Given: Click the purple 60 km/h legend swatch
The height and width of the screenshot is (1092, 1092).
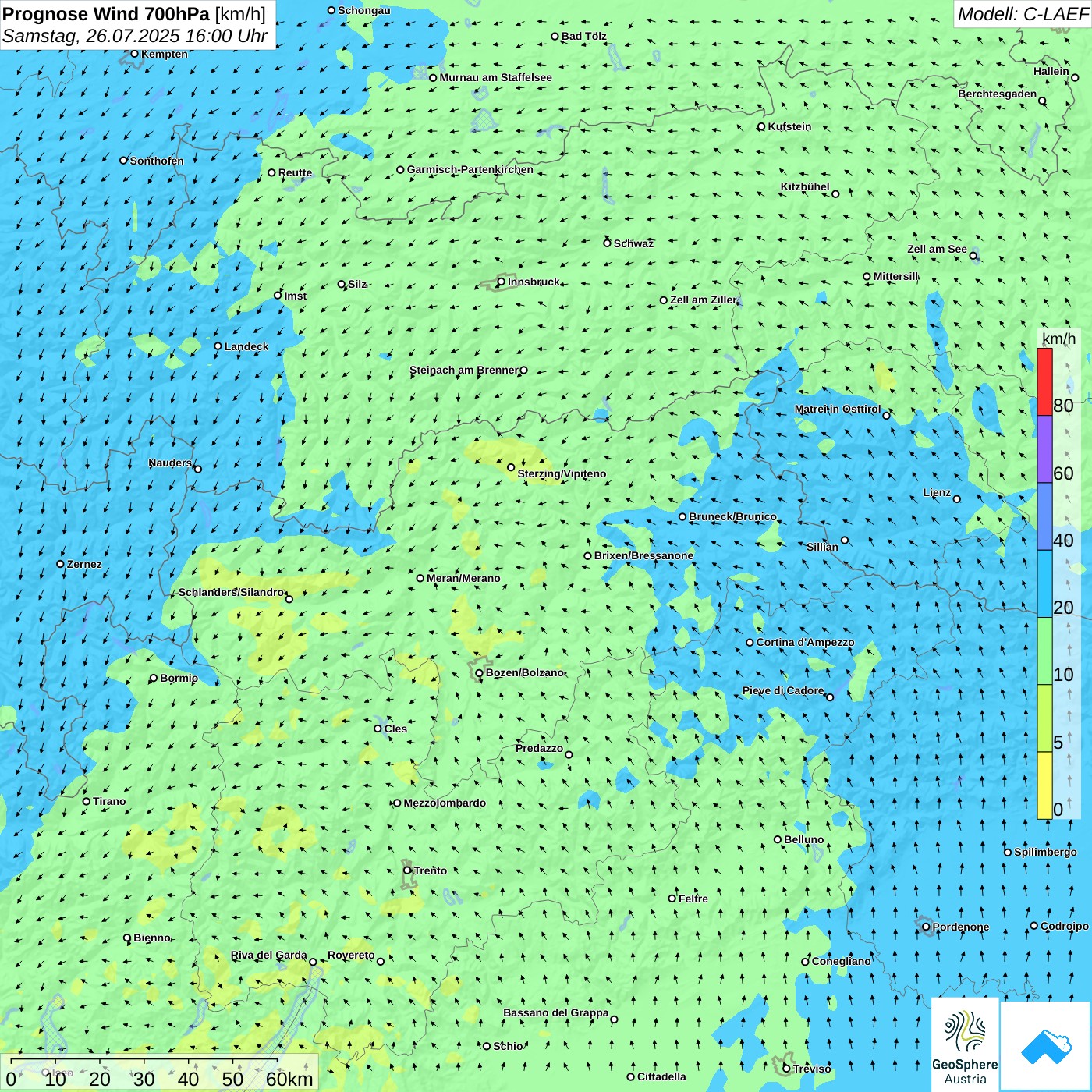Looking at the screenshot, I should (x=1044, y=449).
